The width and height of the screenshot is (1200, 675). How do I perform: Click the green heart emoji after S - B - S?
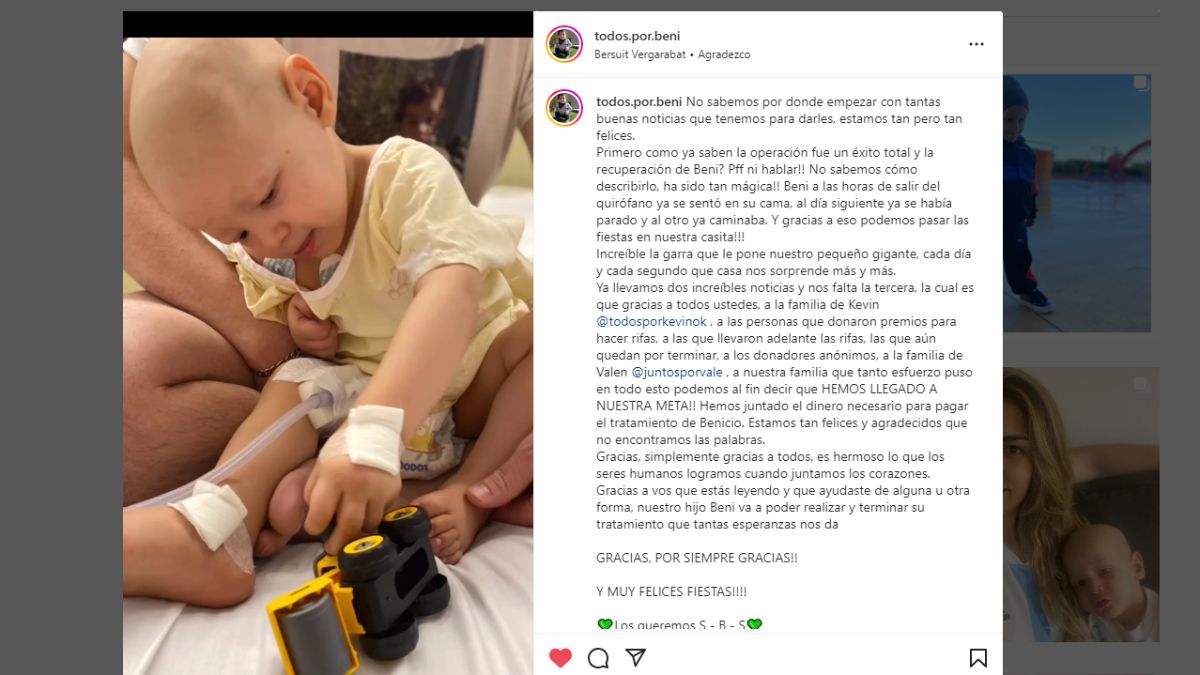click(754, 625)
